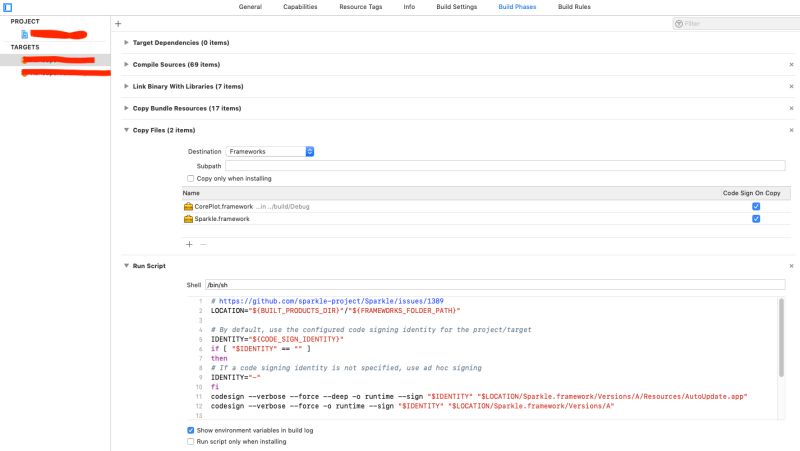Click the Shell /bin/sh input field

(x=495, y=285)
